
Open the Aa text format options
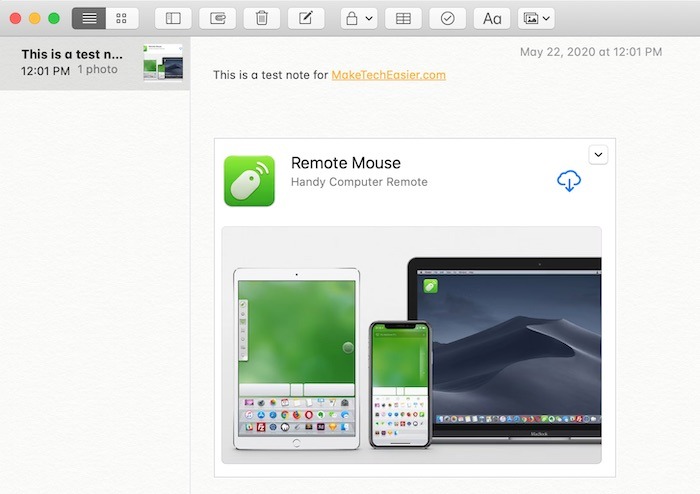(492, 18)
